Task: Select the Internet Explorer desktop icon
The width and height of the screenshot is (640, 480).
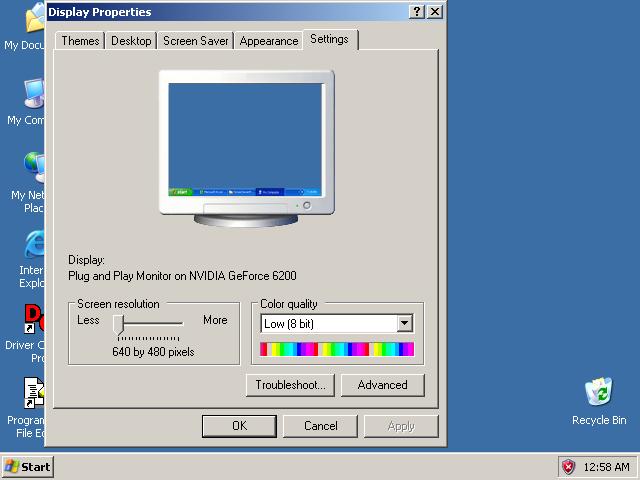Action: tap(31, 260)
